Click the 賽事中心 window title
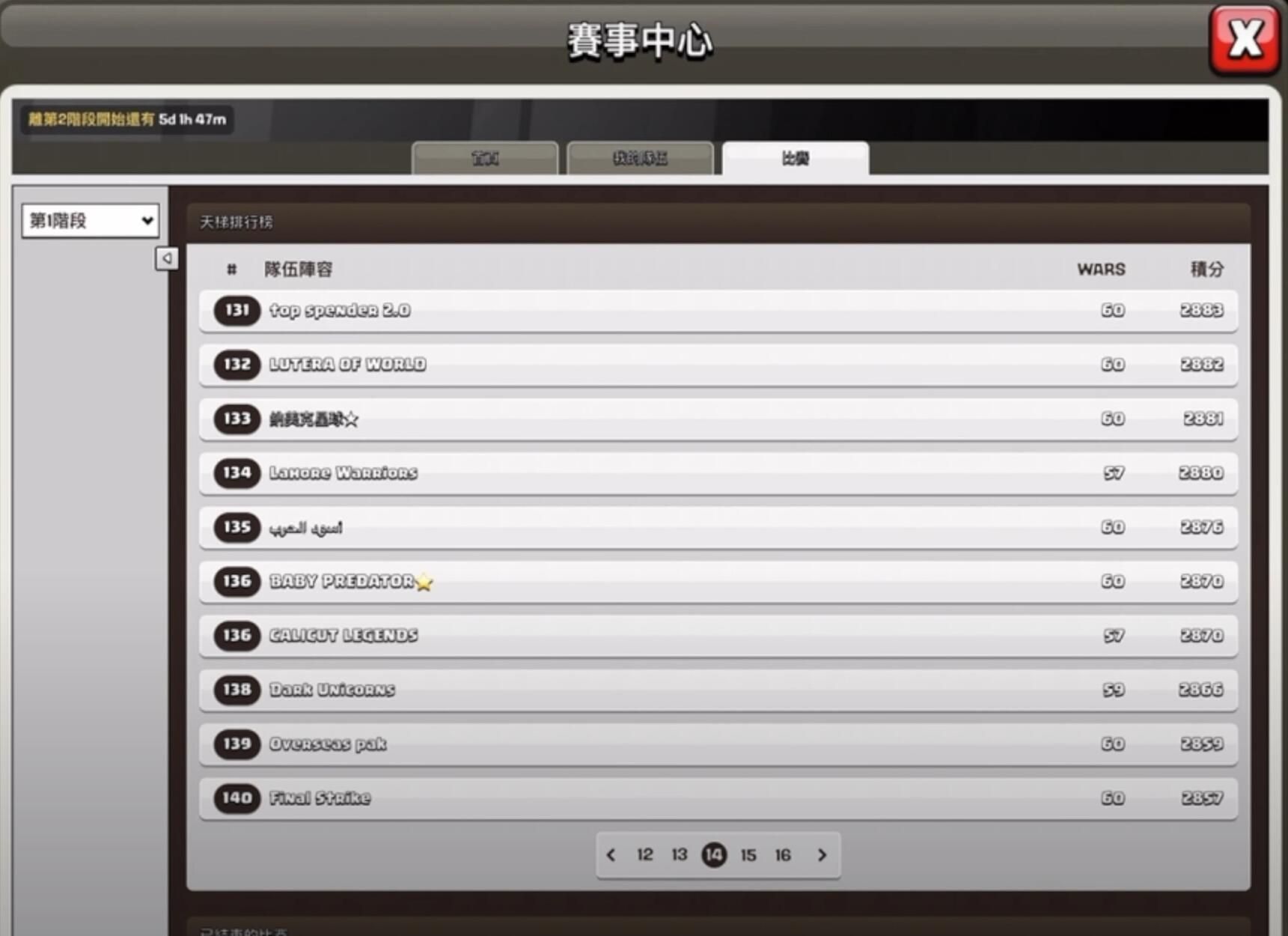 (640, 40)
